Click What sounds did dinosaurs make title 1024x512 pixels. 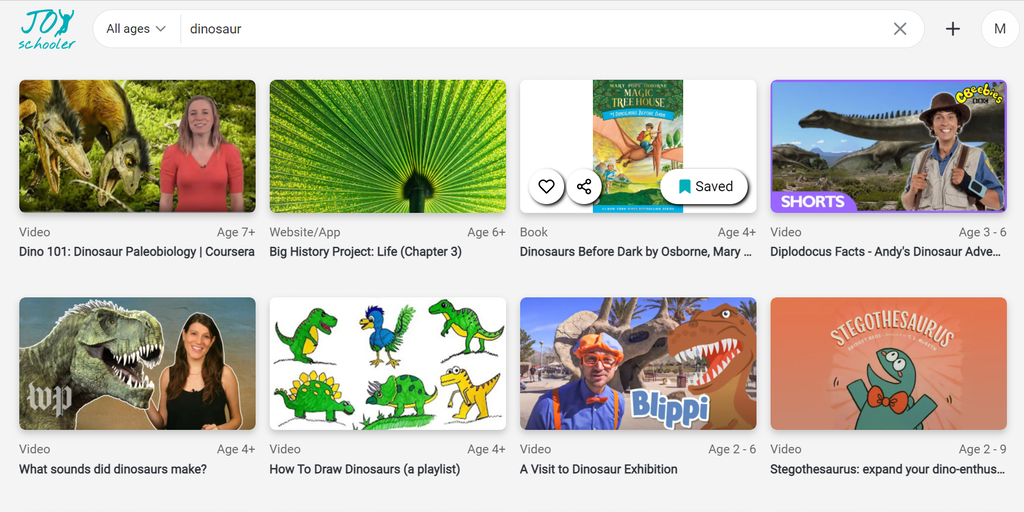113,469
